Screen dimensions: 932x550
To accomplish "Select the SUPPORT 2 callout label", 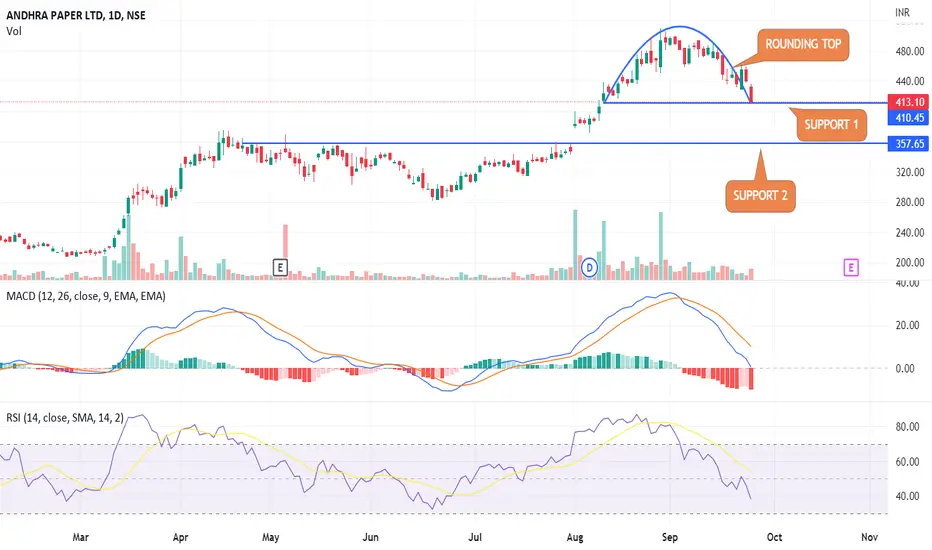I will pyautogui.click(x=760, y=196).
